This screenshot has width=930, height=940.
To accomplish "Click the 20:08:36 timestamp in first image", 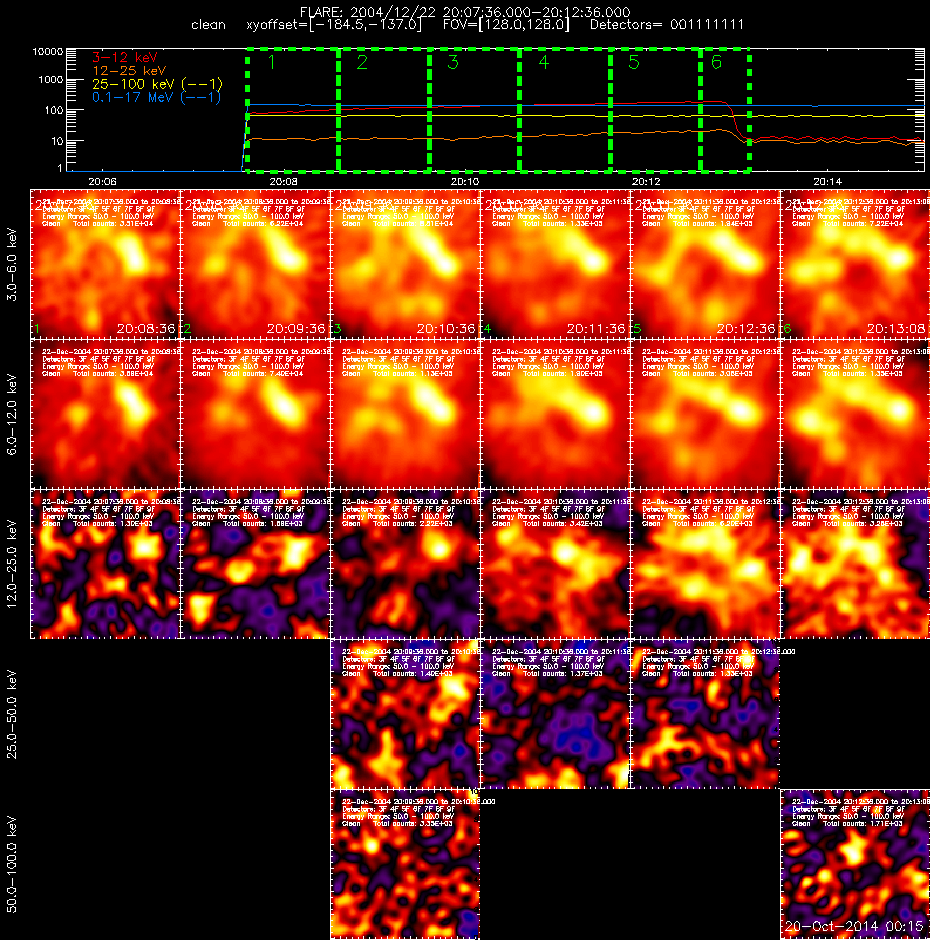I will (146, 329).
